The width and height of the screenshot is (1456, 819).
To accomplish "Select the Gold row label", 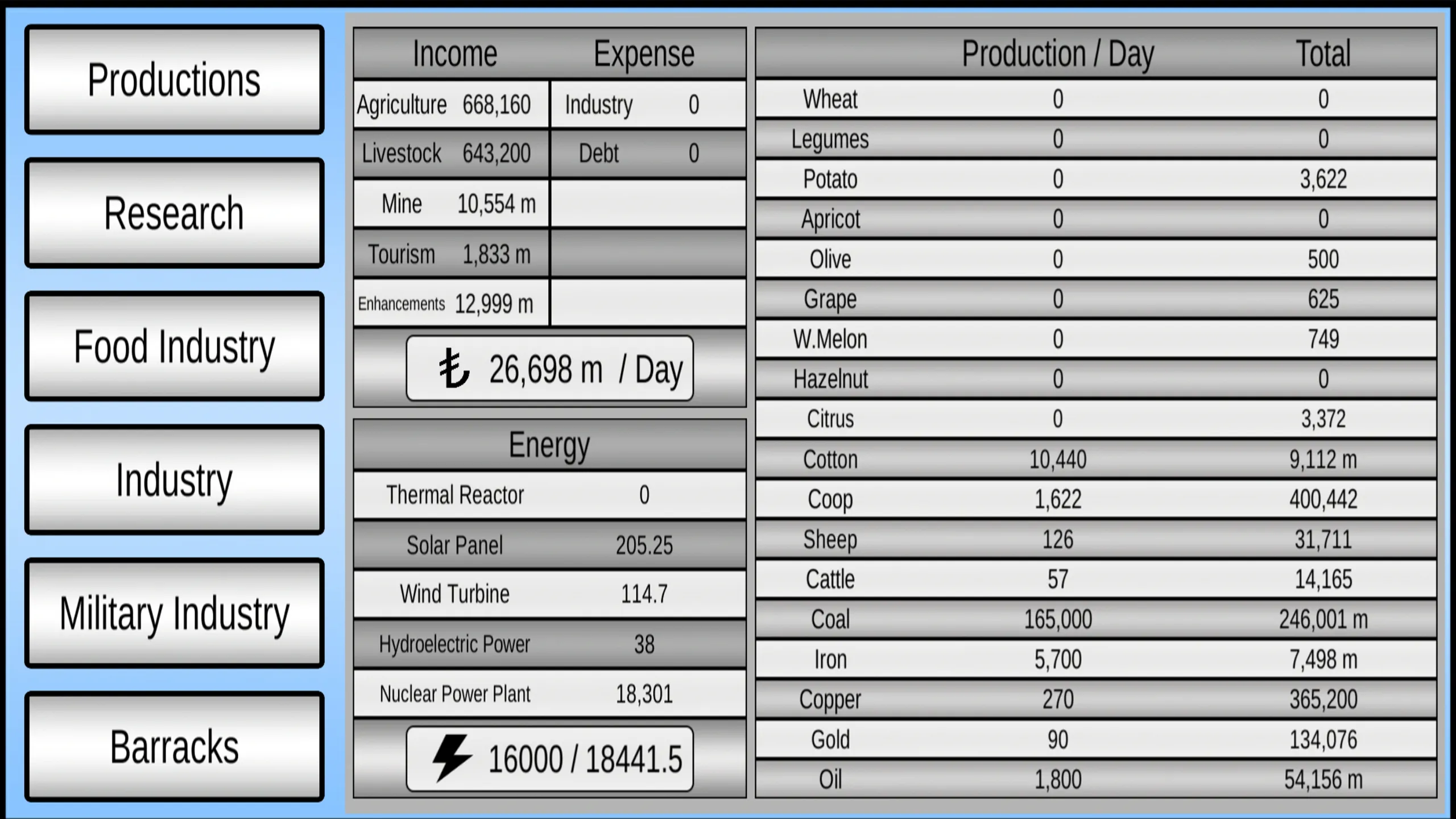I will click(x=830, y=739).
